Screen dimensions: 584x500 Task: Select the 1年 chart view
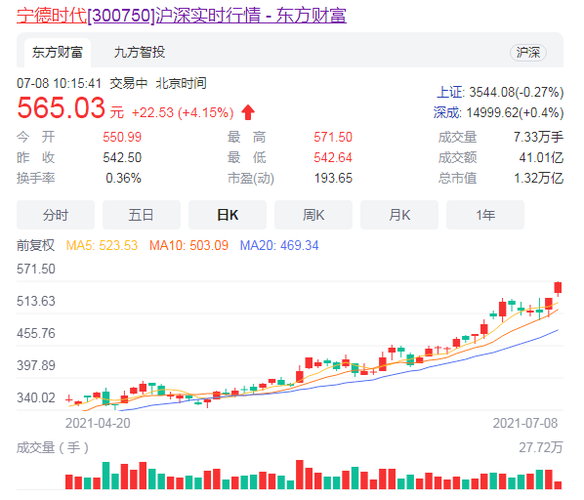pyautogui.click(x=485, y=215)
